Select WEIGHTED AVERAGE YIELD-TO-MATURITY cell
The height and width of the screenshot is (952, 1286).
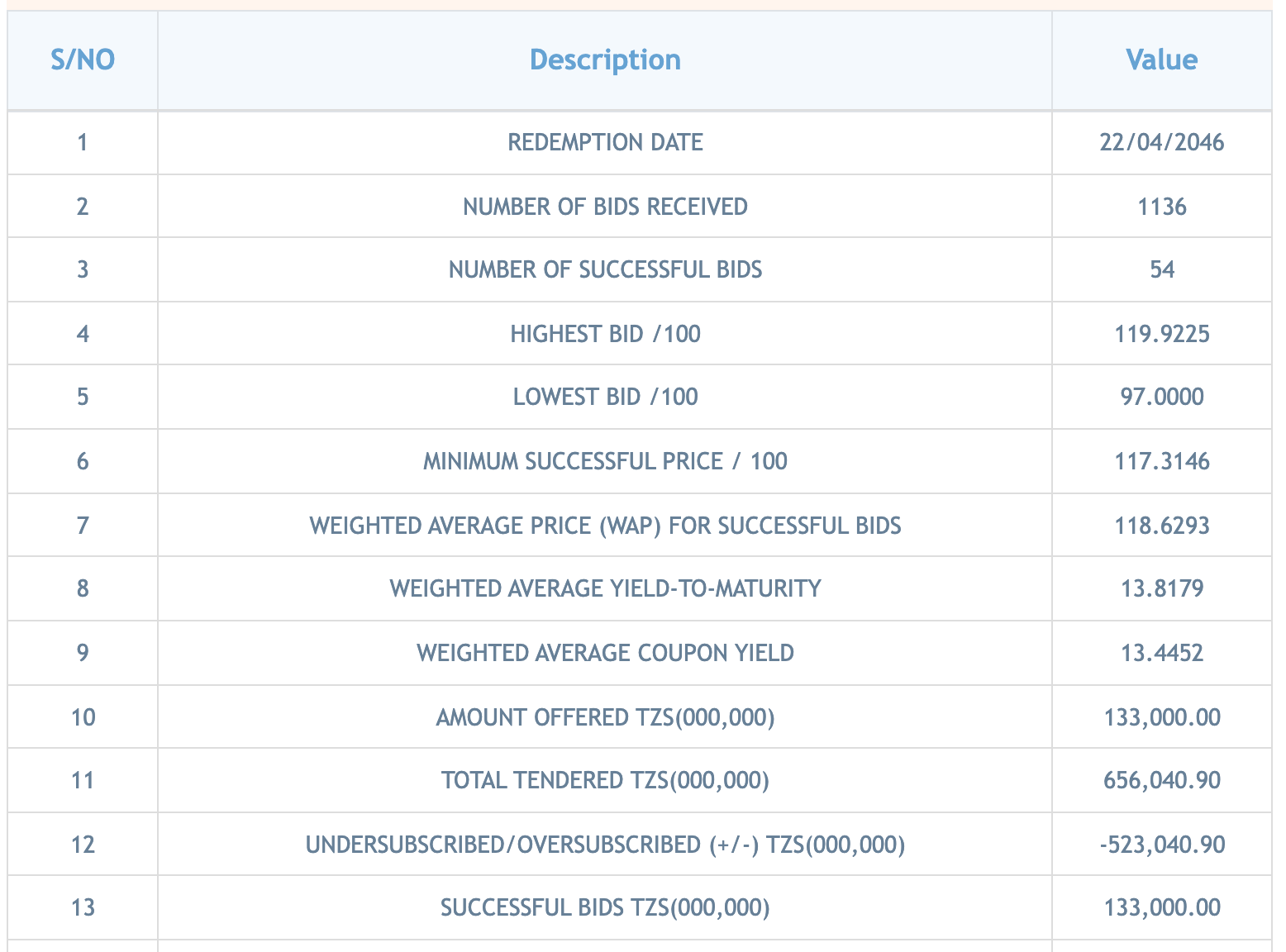pos(605,588)
